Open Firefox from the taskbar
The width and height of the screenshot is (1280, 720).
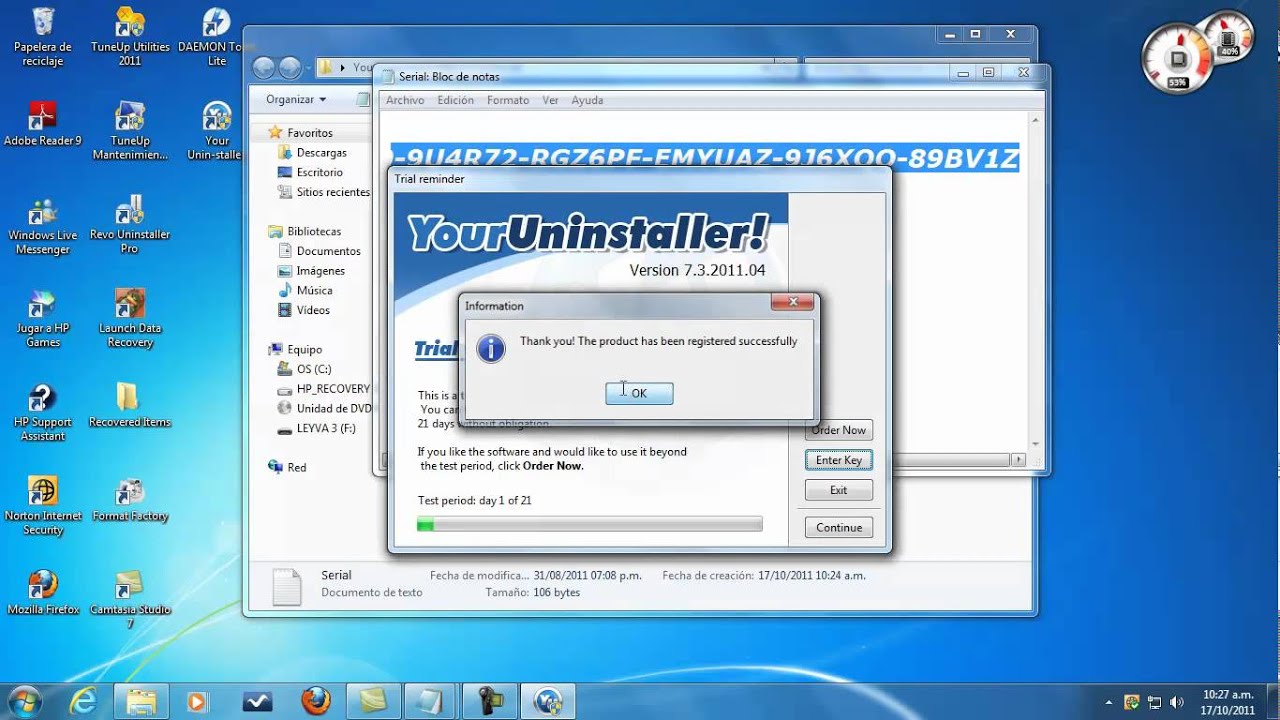(316, 701)
